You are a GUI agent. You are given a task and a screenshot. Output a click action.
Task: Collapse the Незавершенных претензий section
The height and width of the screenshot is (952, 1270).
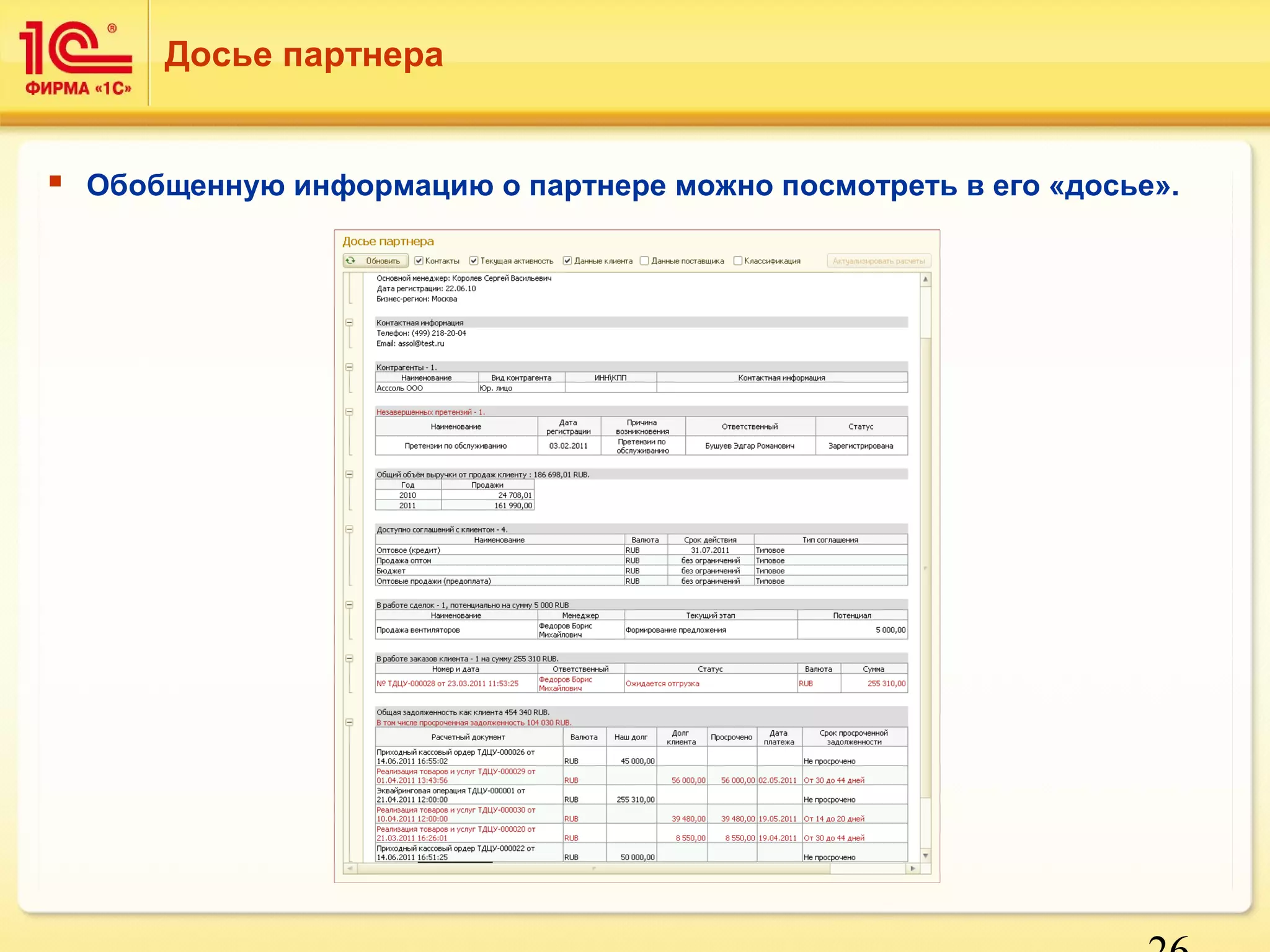(x=349, y=412)
